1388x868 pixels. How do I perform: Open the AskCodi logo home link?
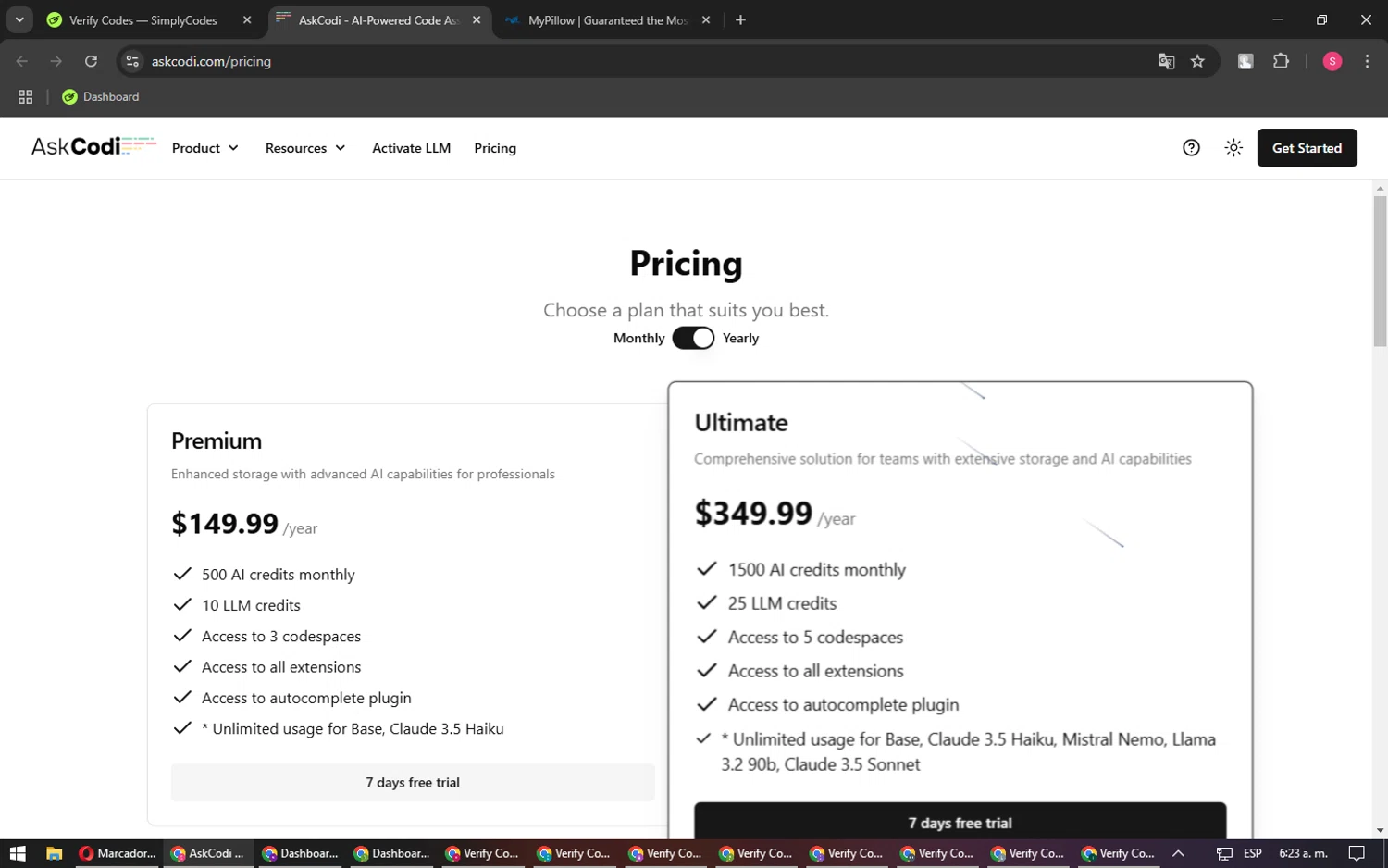click(93, 147)
